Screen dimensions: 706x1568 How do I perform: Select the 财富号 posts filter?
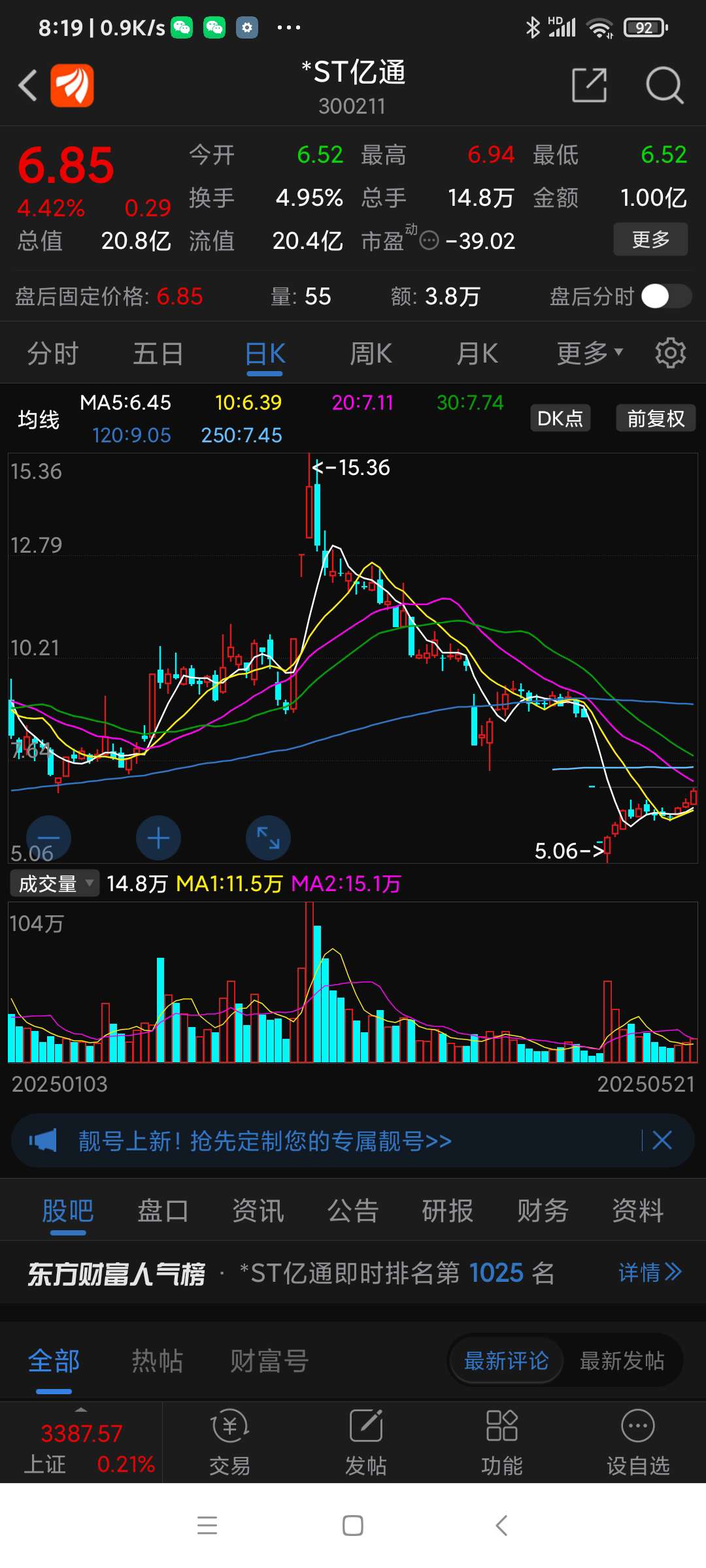[269, 1361]
